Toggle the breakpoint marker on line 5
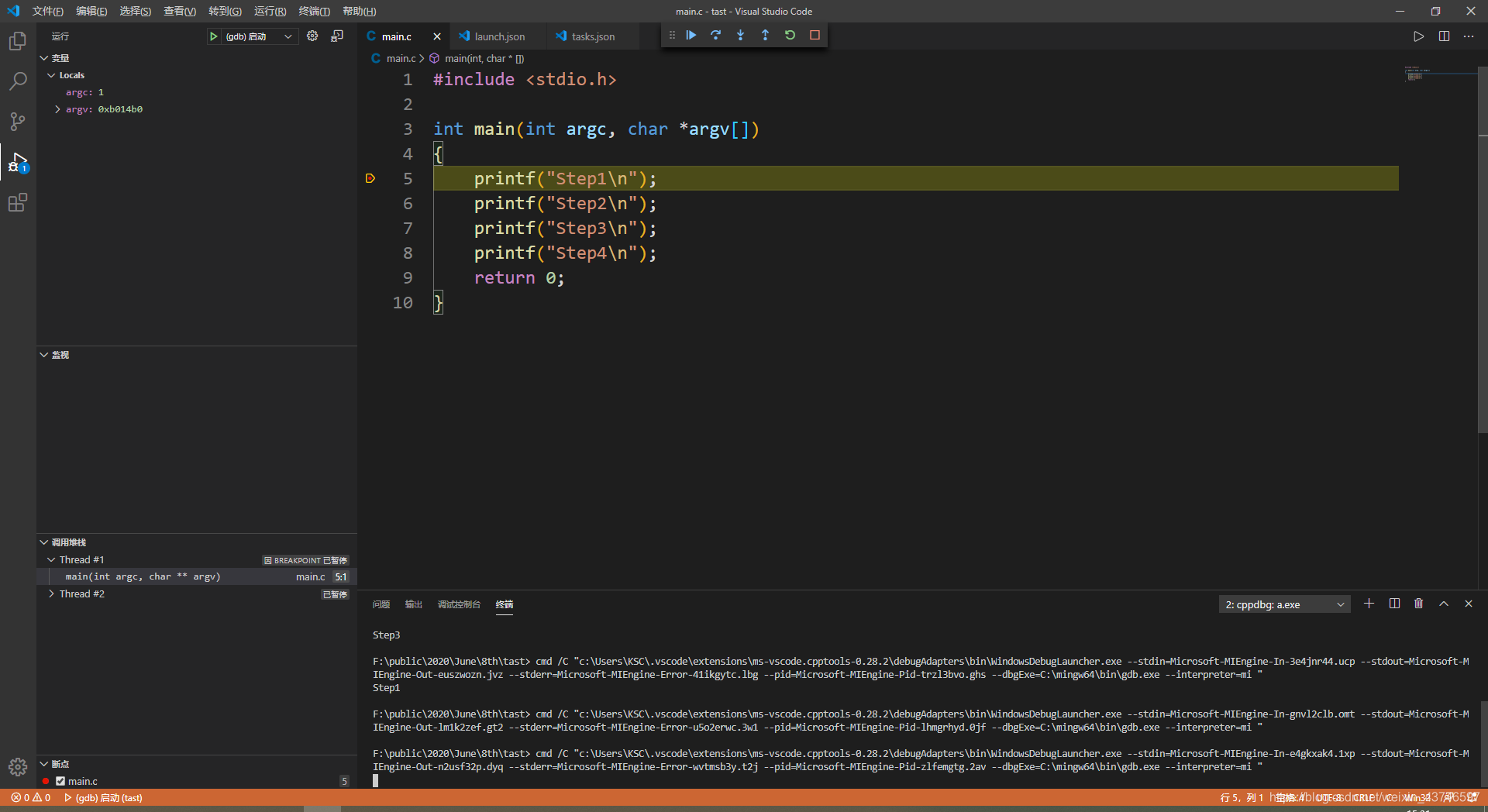This screenshot has width=1488, height=812. click(x=370, y=178)
